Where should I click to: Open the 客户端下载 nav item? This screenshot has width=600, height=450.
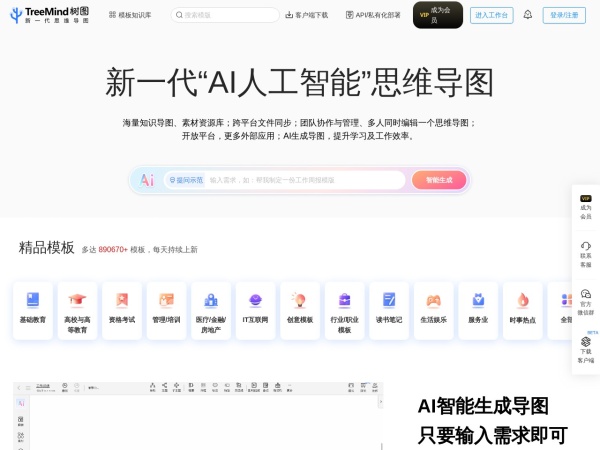(x=306, y=15)
